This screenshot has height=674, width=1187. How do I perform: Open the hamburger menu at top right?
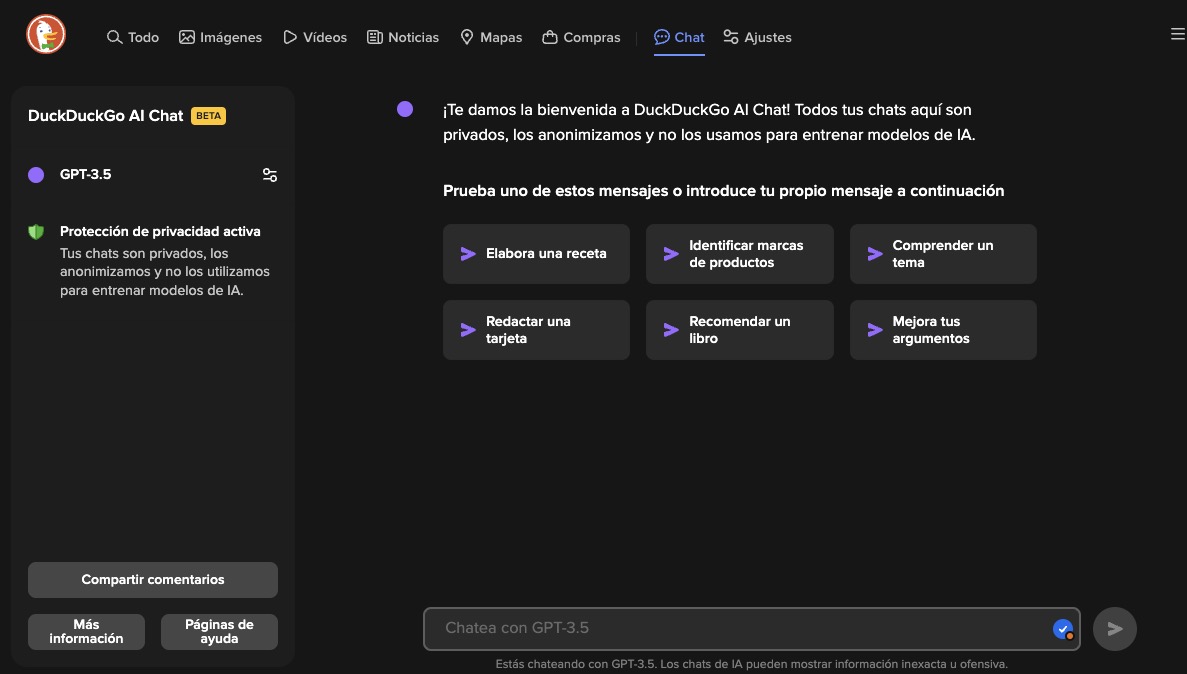click(x=1177, y=33)
